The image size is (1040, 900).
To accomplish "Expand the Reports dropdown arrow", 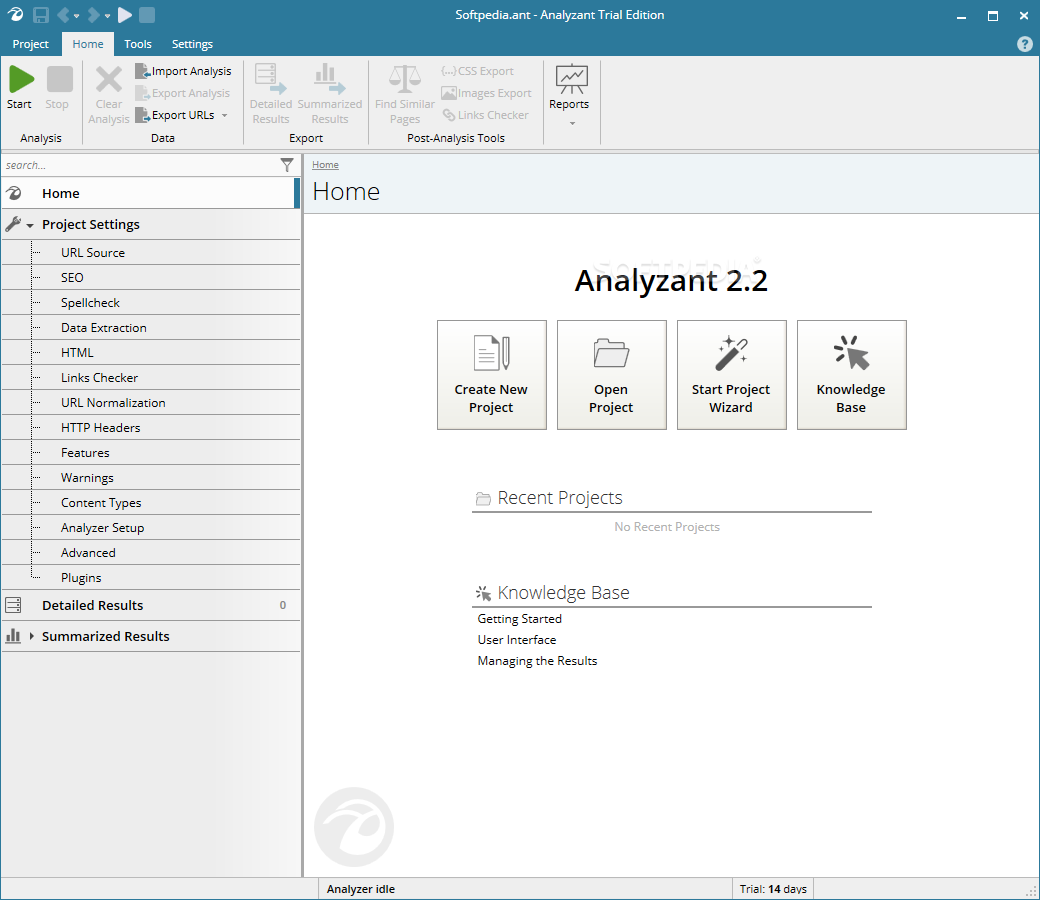I will tap(572, 123).
